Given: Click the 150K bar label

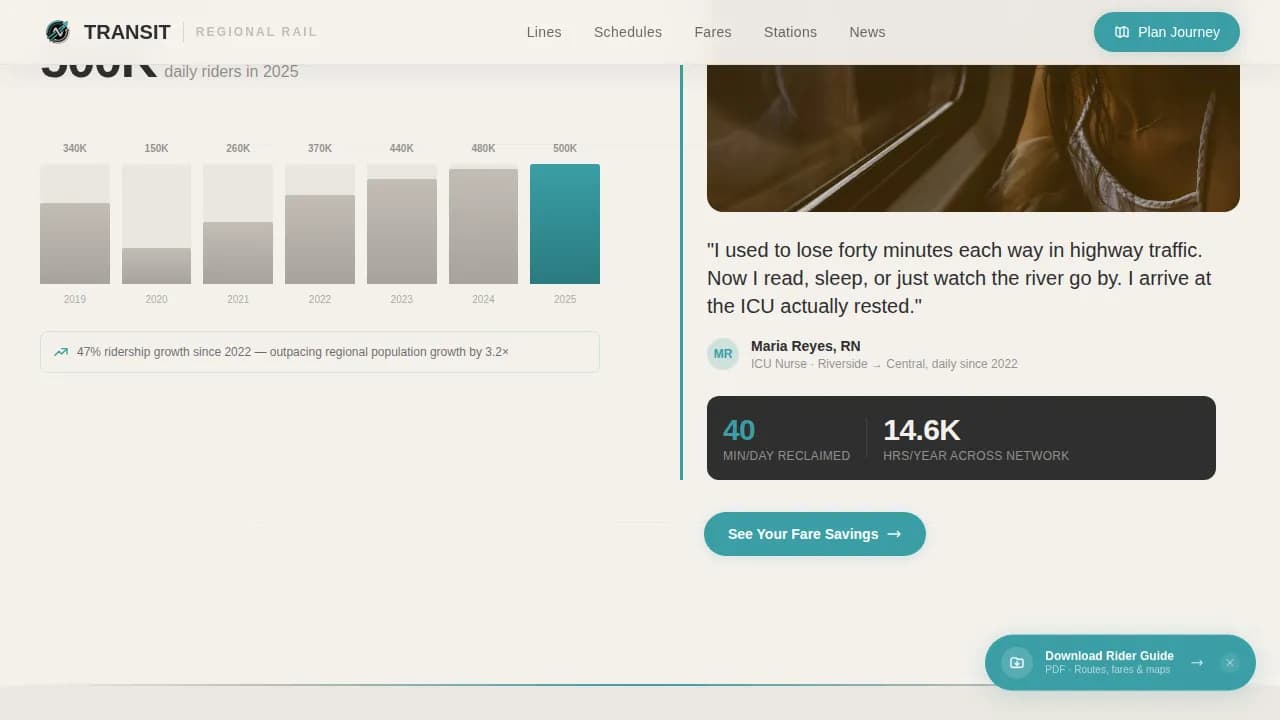Looking at the screenshot, I should [x=156, y=148].
